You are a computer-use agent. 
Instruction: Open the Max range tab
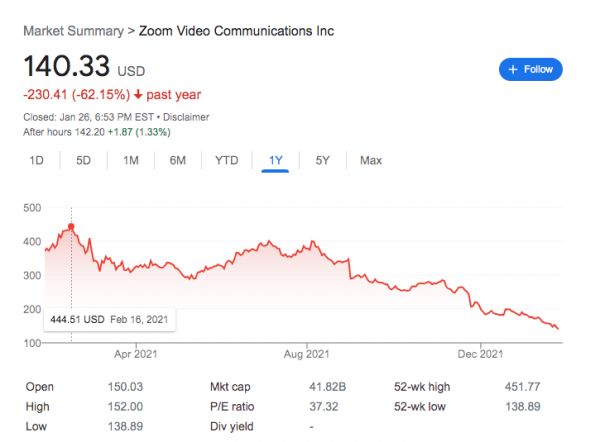click(370, 160)
